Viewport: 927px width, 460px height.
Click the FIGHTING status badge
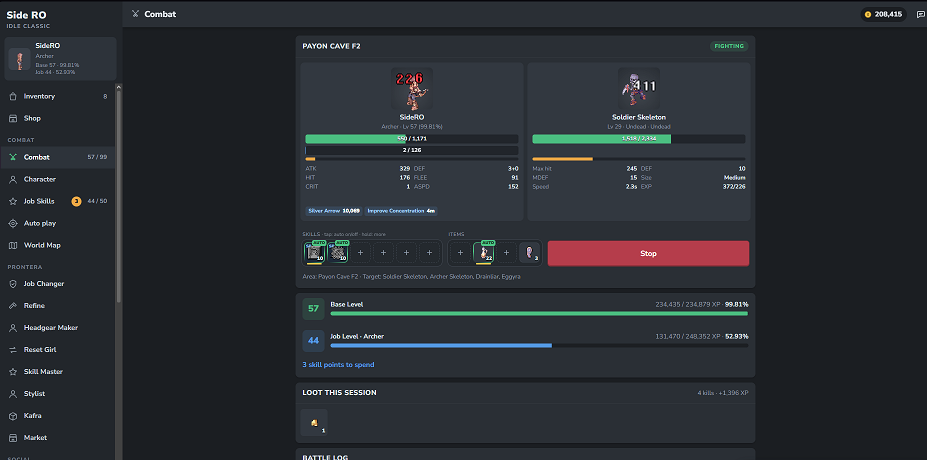pos(729,46)
